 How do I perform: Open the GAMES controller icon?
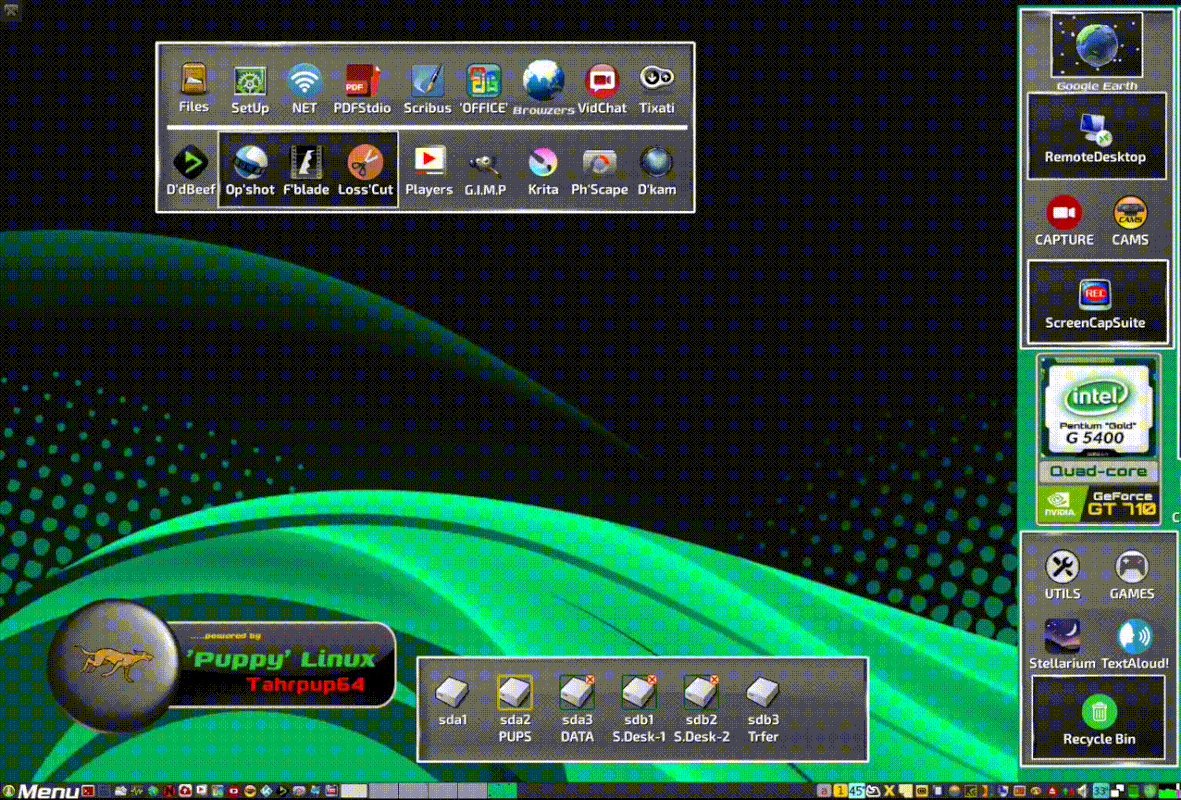1132,566
